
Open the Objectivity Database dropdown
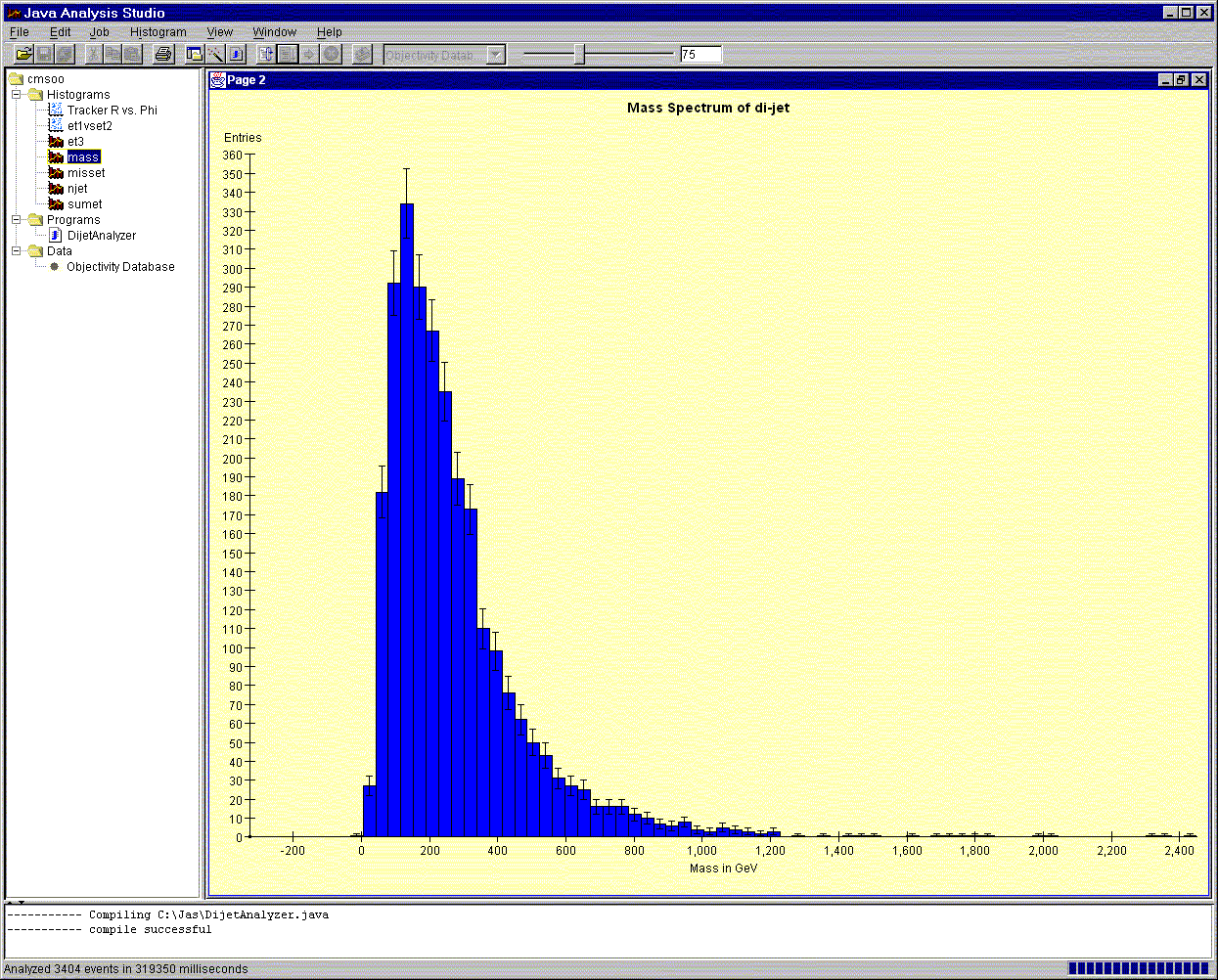click(495, 54)
